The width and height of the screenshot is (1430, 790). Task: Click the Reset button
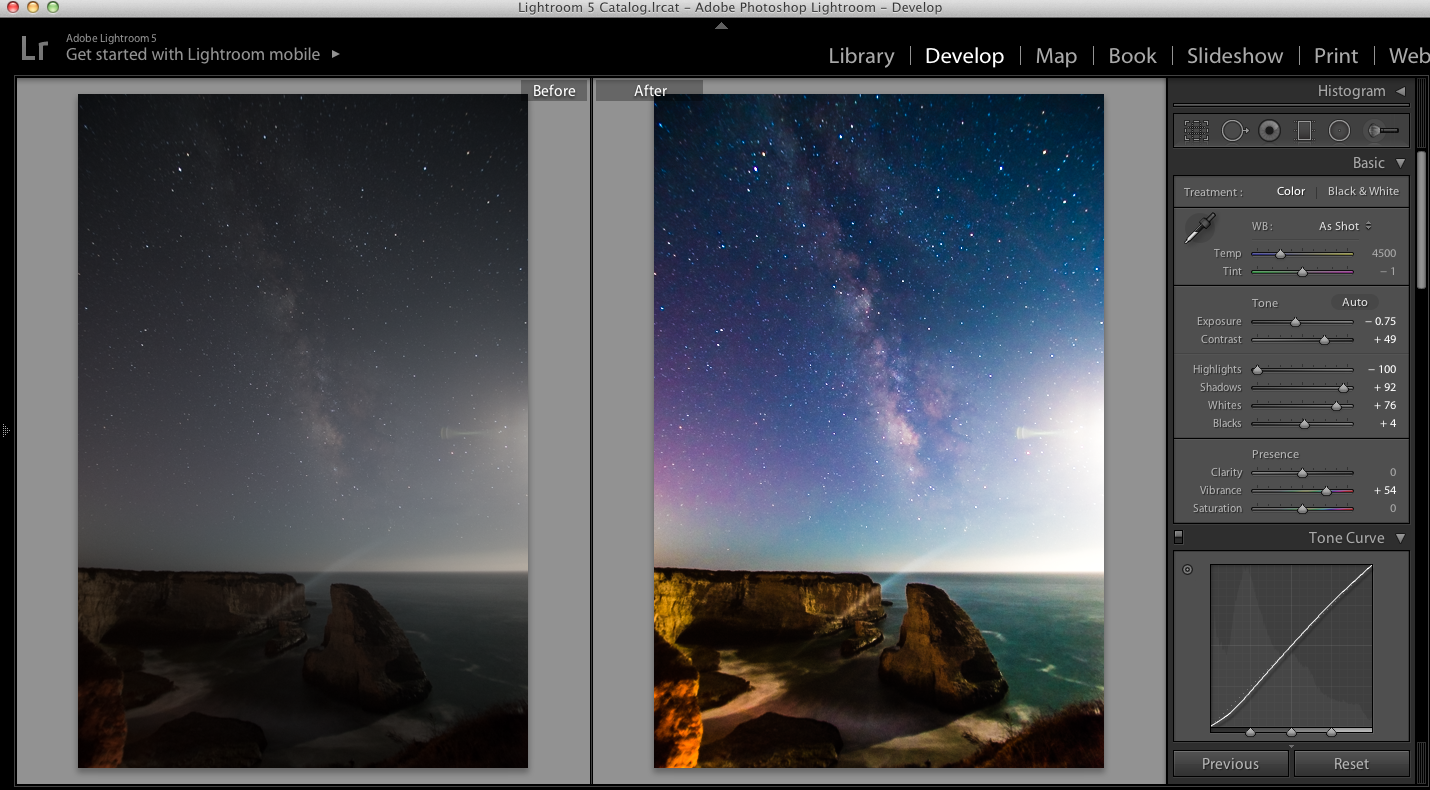1351,763
